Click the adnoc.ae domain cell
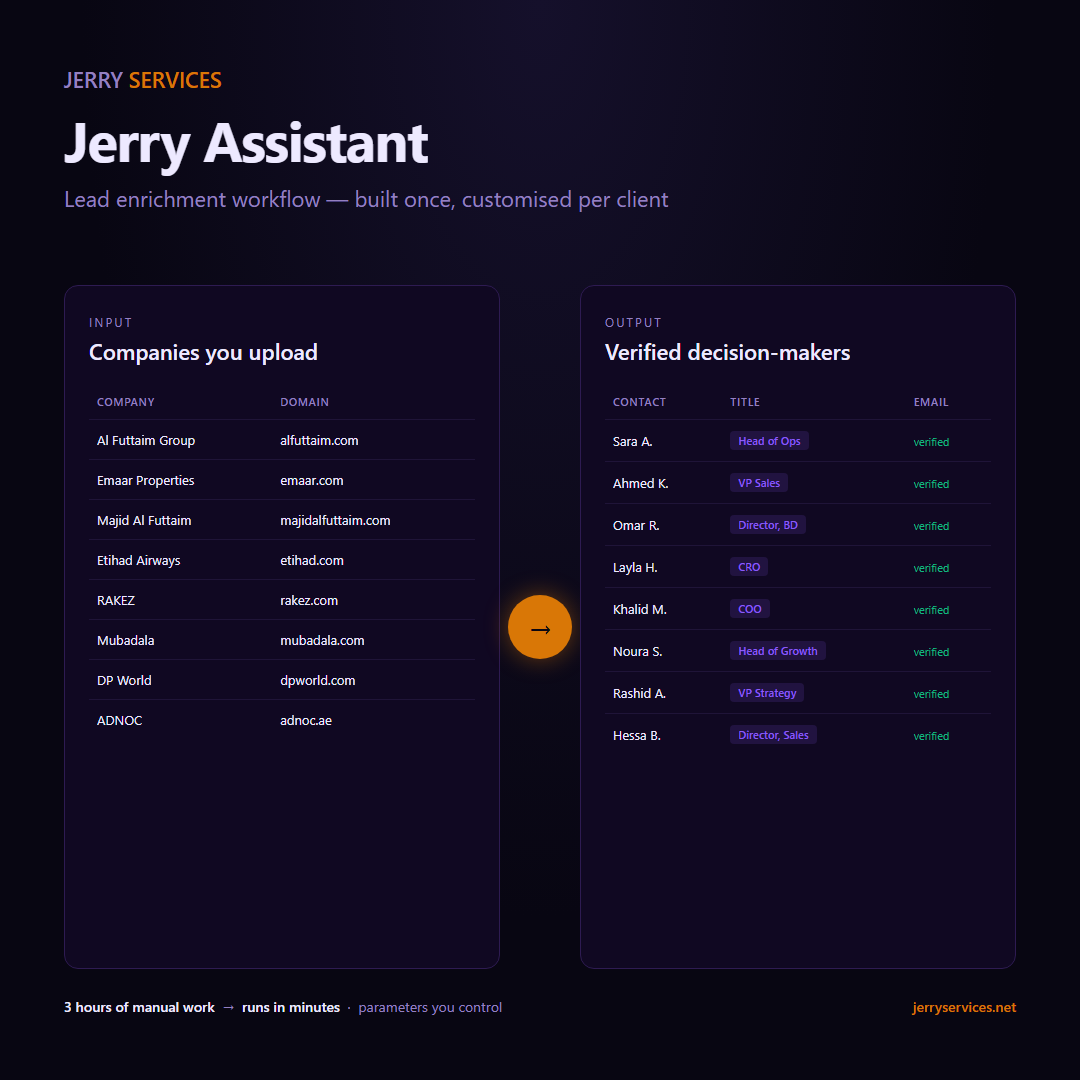The height and width of the screenshot is (1080, 1080). (306, 720)
